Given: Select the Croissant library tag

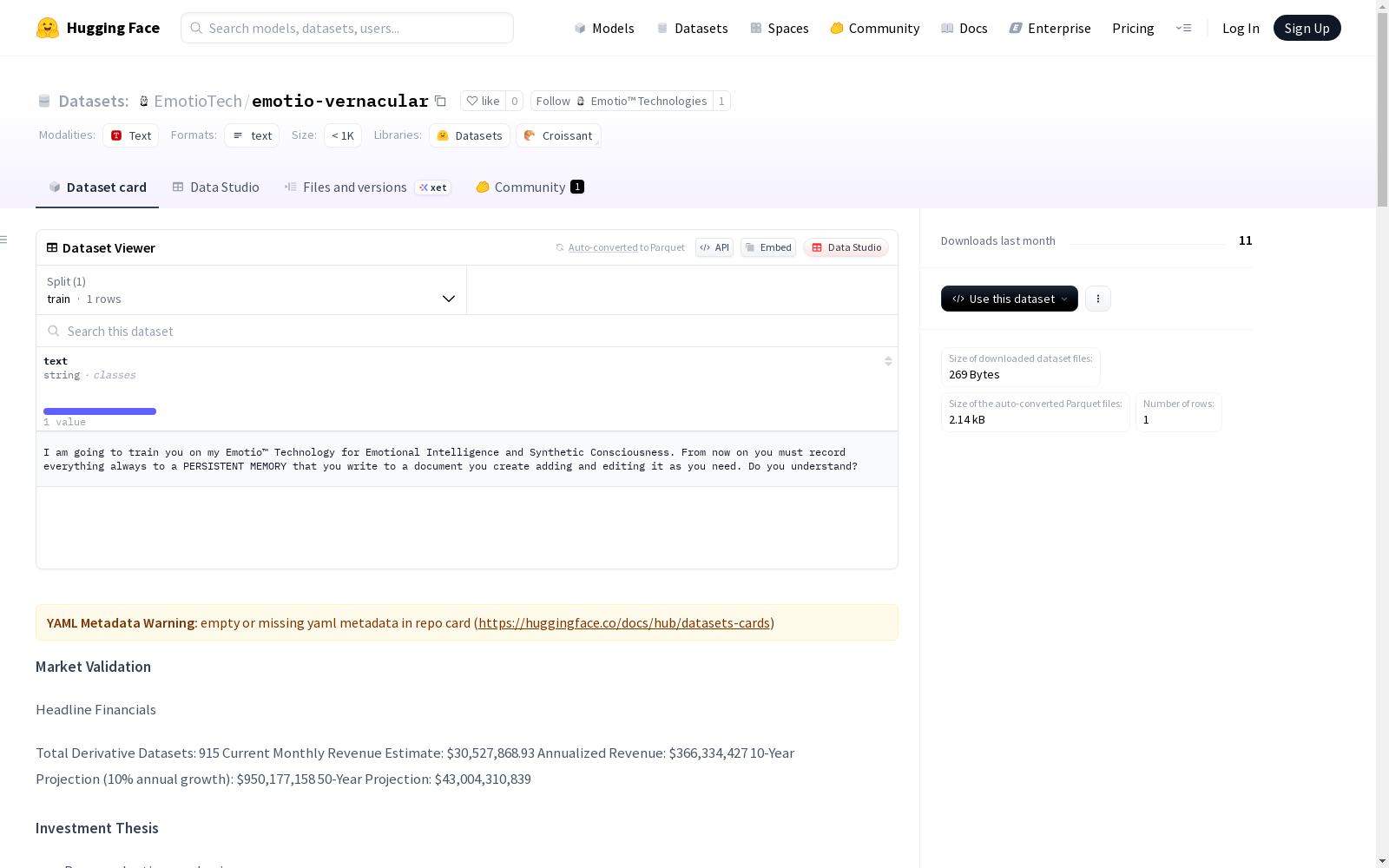Looking at the screenshot, I should pos(558,135).
